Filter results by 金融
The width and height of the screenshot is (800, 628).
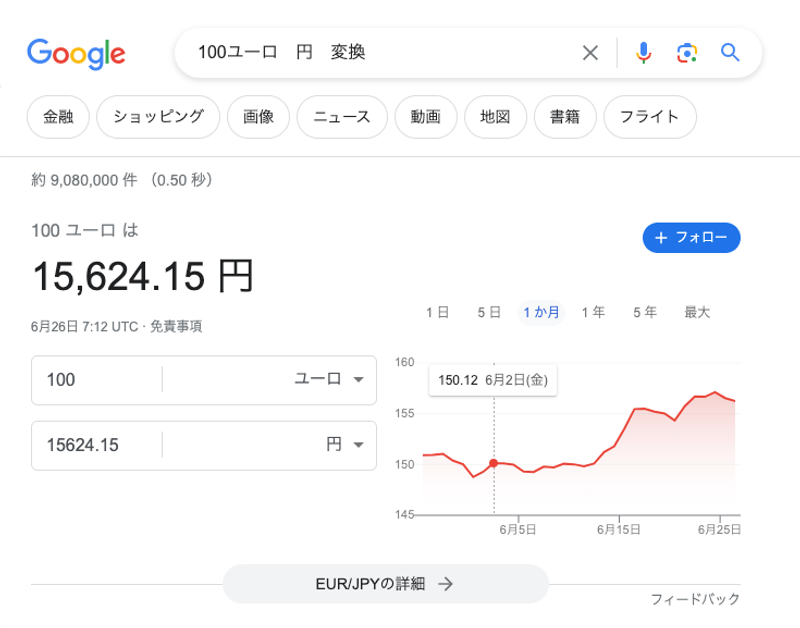coord(58,116)
